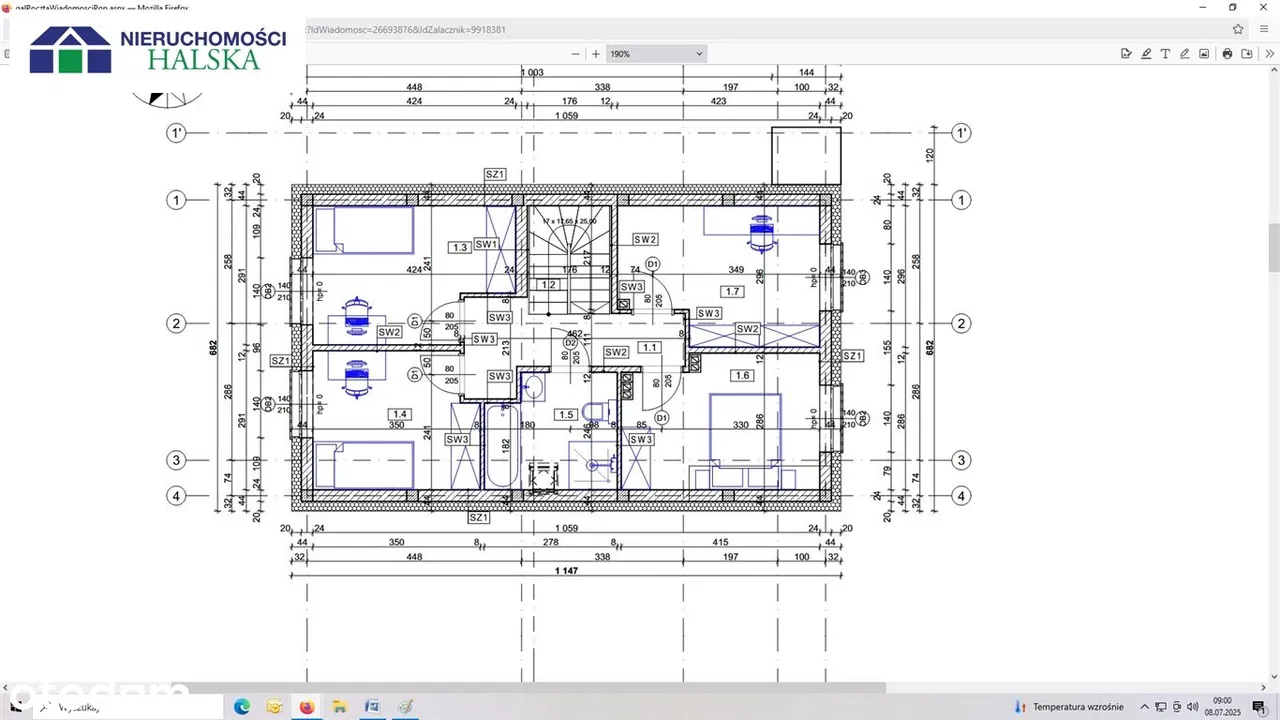Select the freehand draw tool
This screenshot has height=720, width=1280.
click(1185, 54)
